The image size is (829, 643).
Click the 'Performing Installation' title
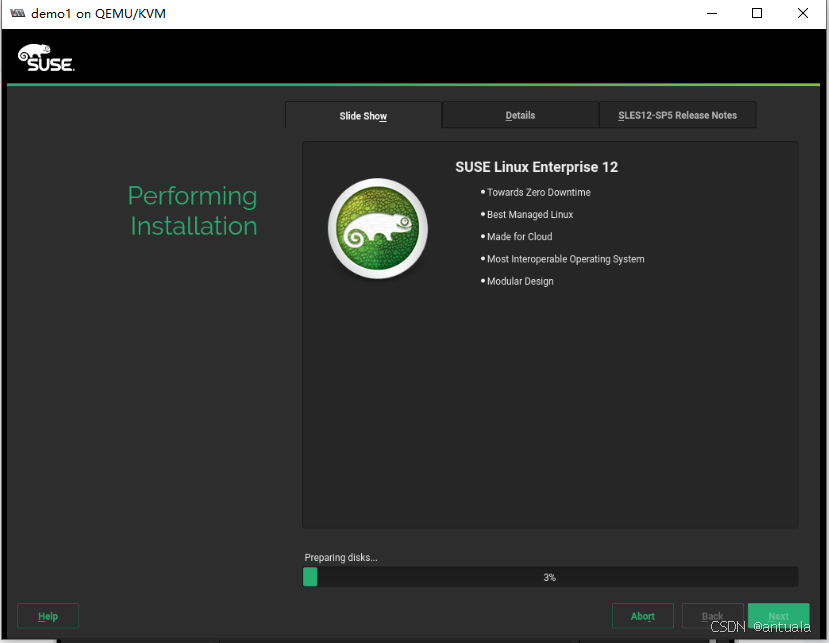193,211
